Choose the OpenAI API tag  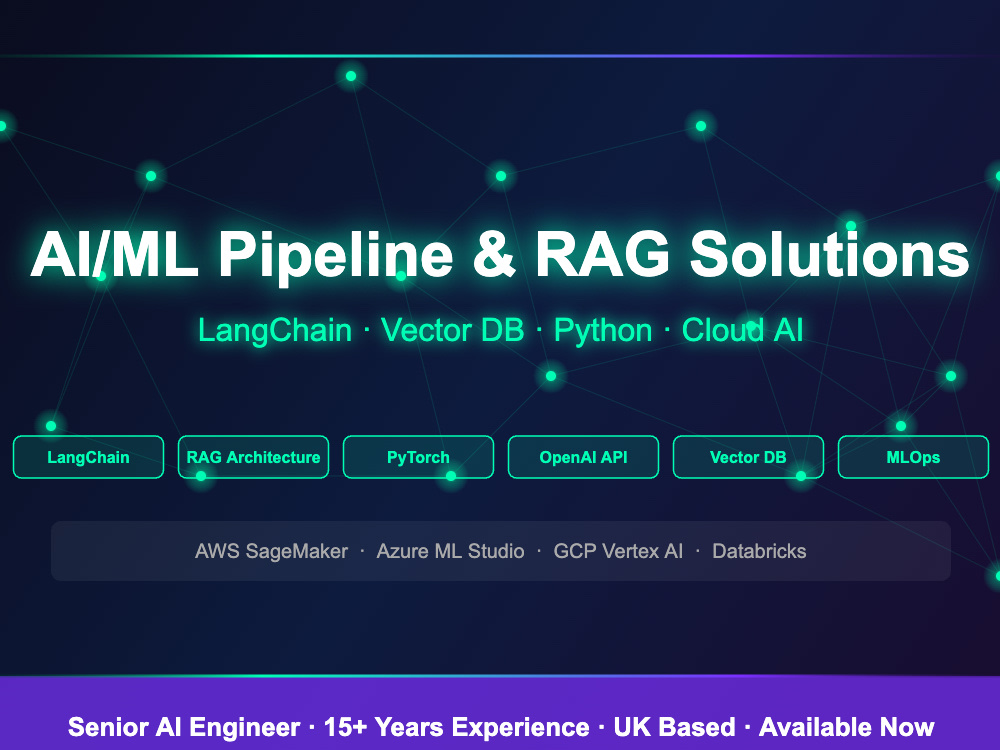tap(584, 457)
